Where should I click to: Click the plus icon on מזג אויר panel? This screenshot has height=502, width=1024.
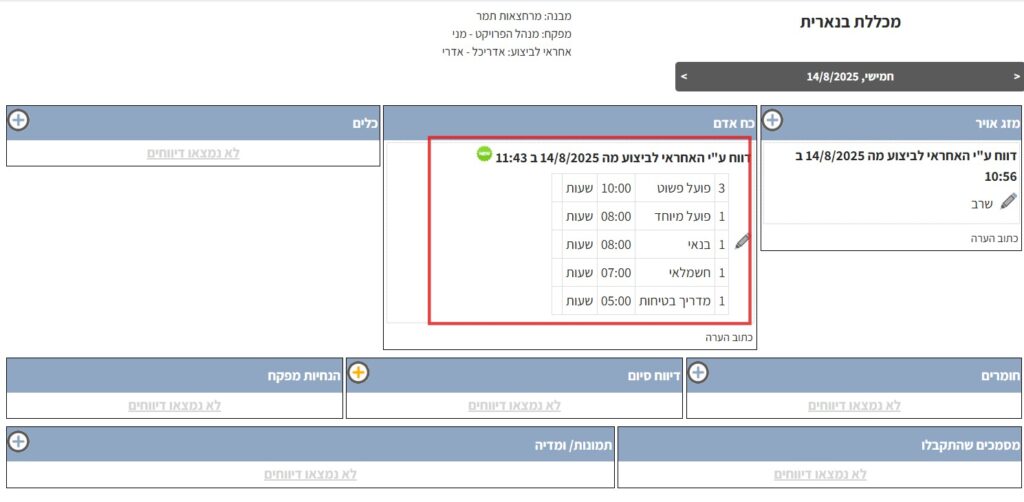(772, 121)
